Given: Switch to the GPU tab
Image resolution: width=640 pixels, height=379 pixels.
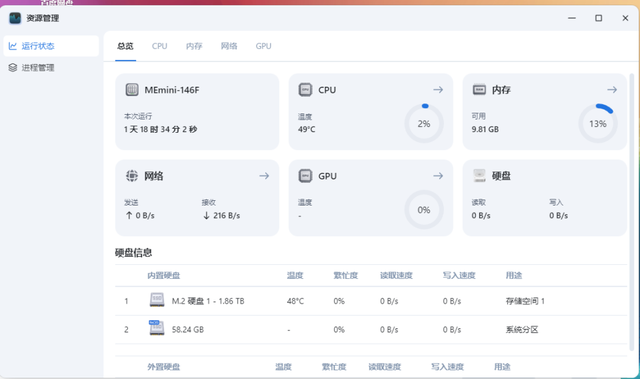Looking at the screenshot, I should point(264,46).
